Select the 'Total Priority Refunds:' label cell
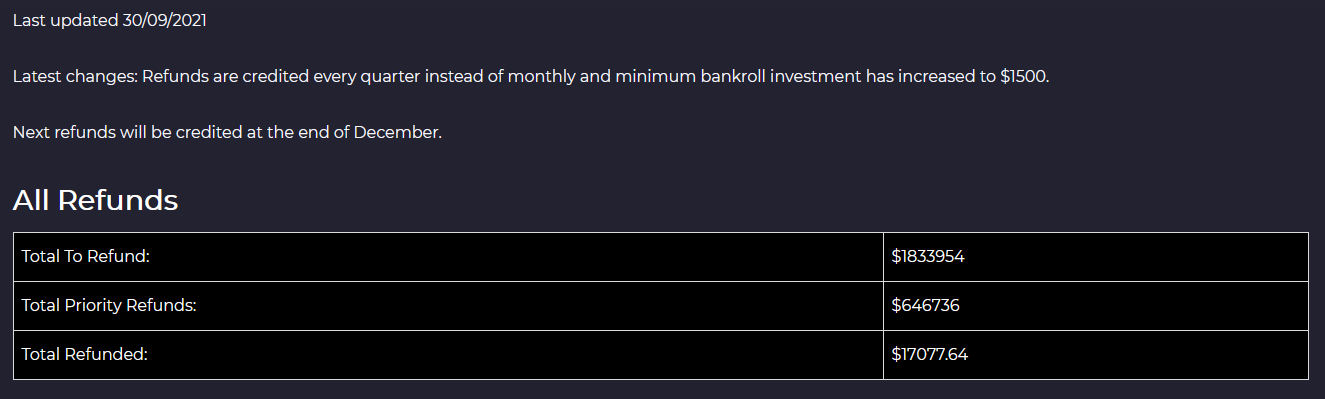 tap(448, 306)
